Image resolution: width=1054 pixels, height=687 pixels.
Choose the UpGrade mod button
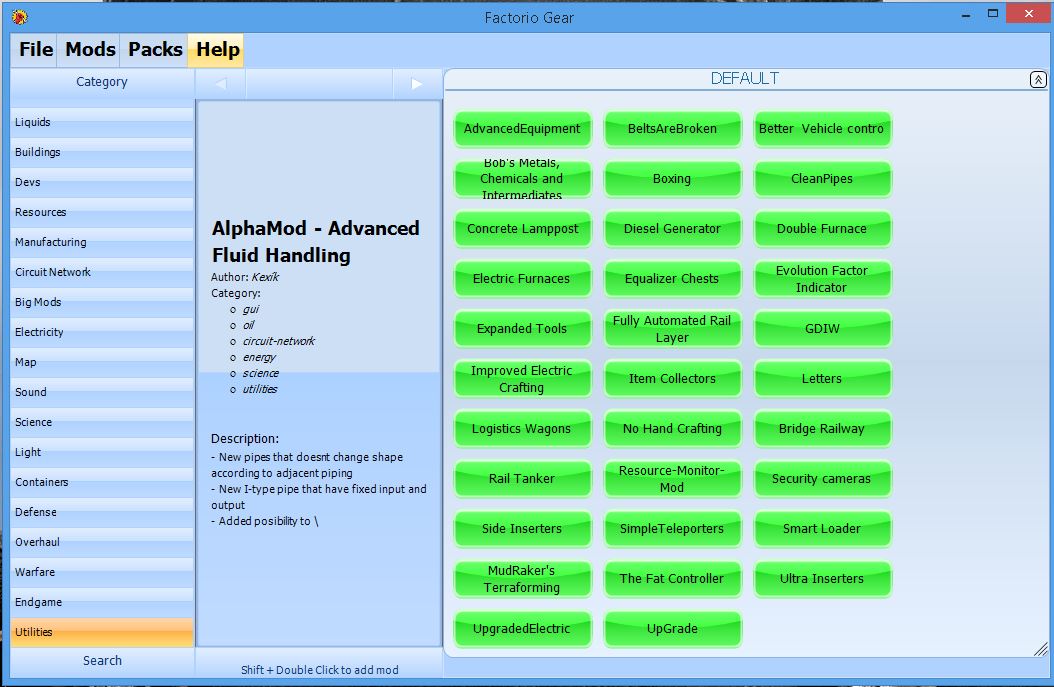coord(672,629)
